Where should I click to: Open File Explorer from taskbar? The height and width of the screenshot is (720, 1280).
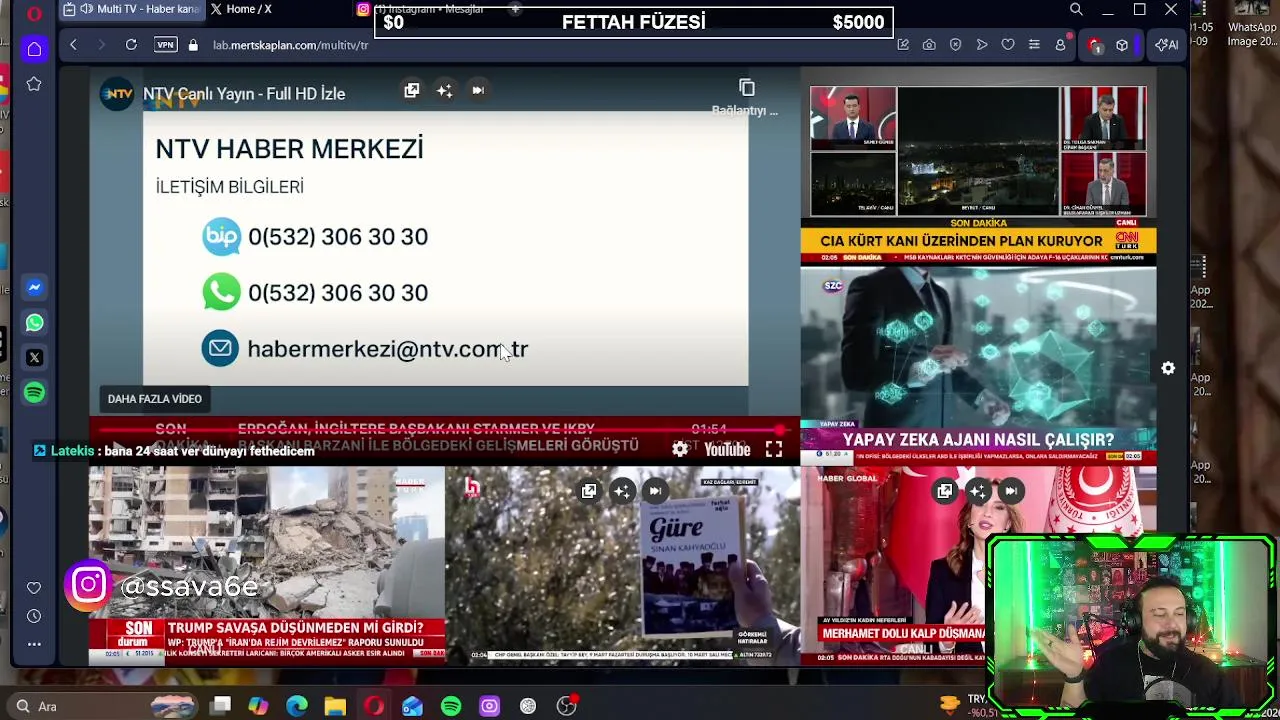tap(335, 706)
